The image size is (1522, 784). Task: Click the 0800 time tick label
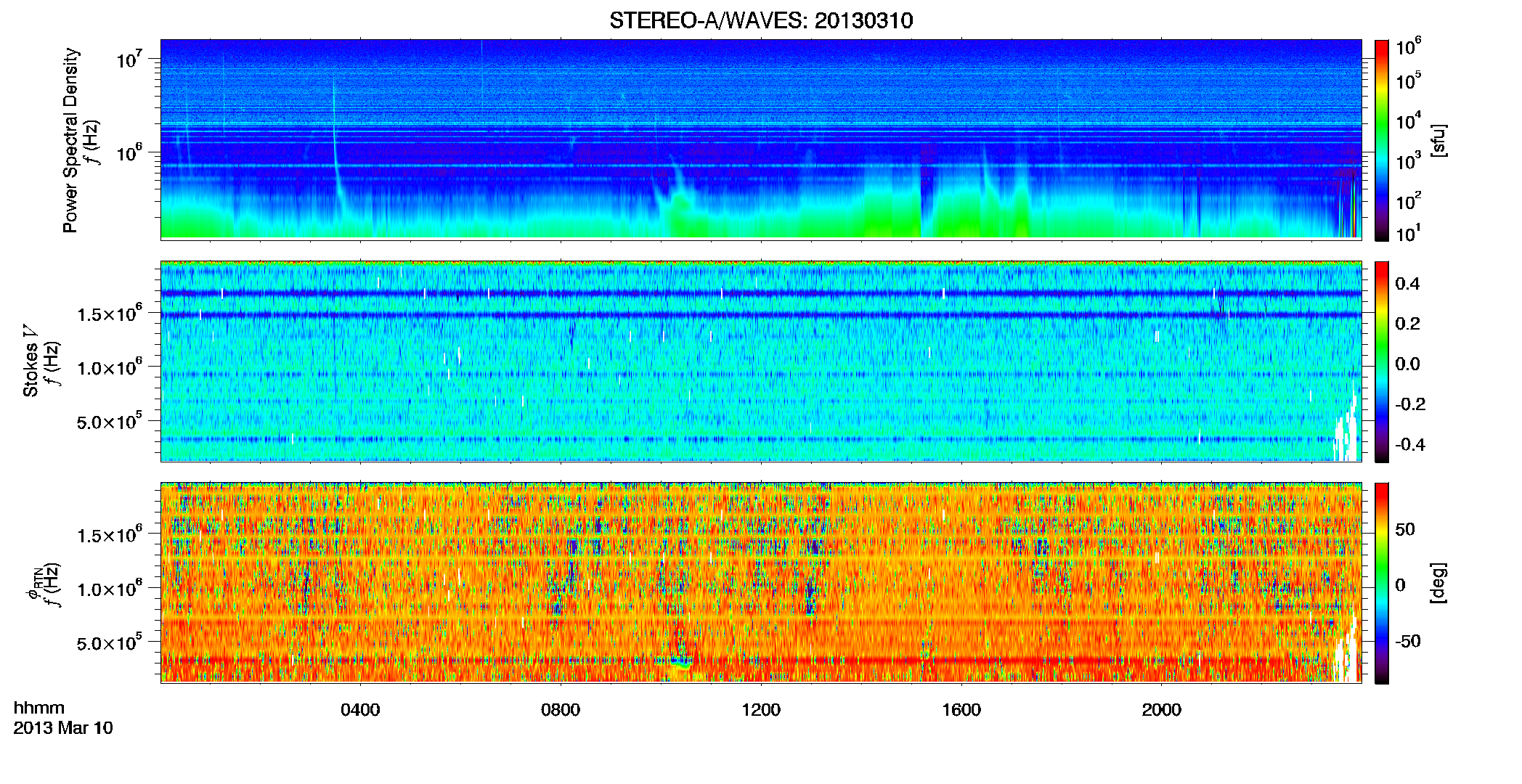pyautogui.click(x=561, y=710)
